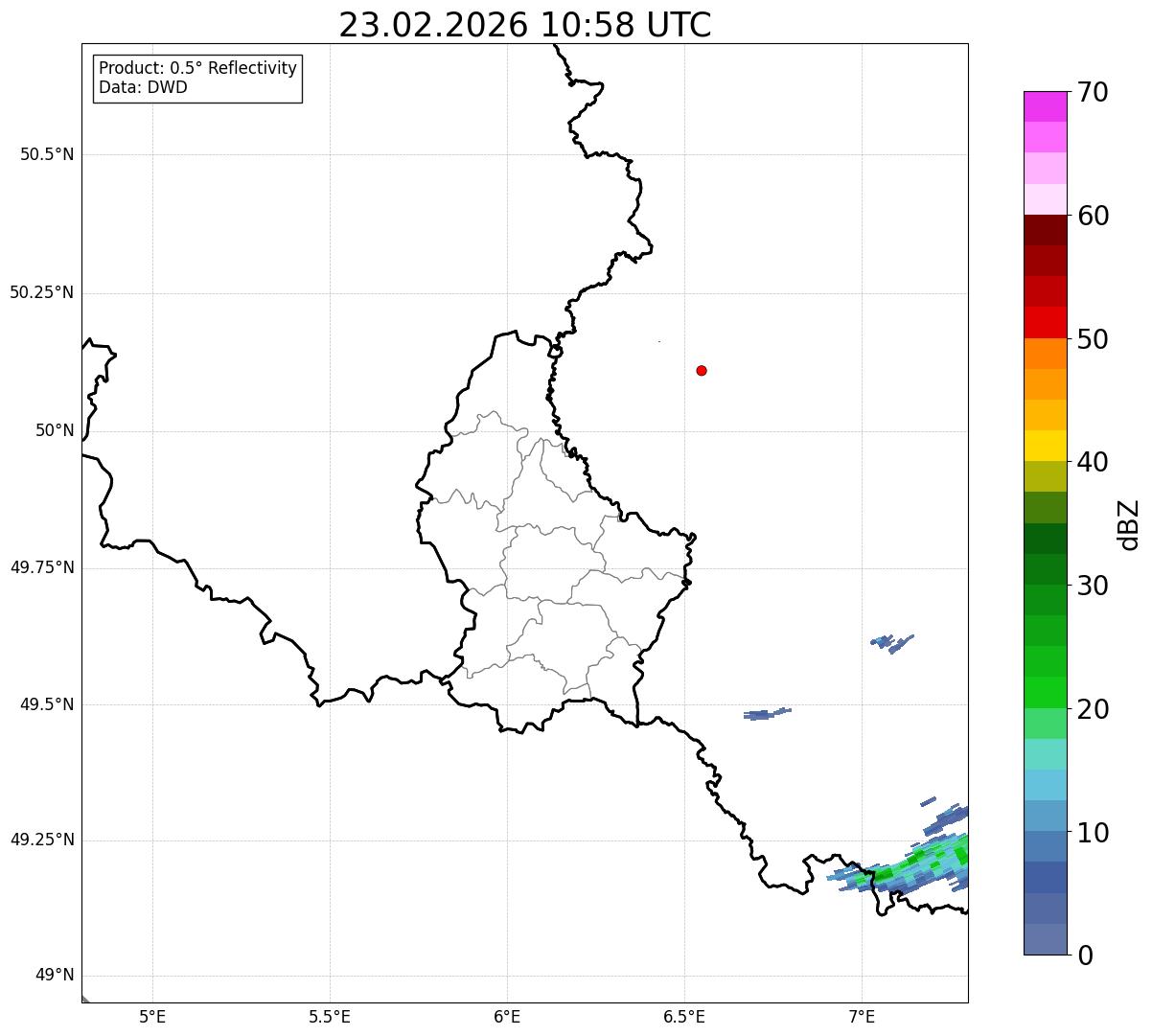Click the small radar echo near 49.5°N 6.7°E

pos(767,714)
